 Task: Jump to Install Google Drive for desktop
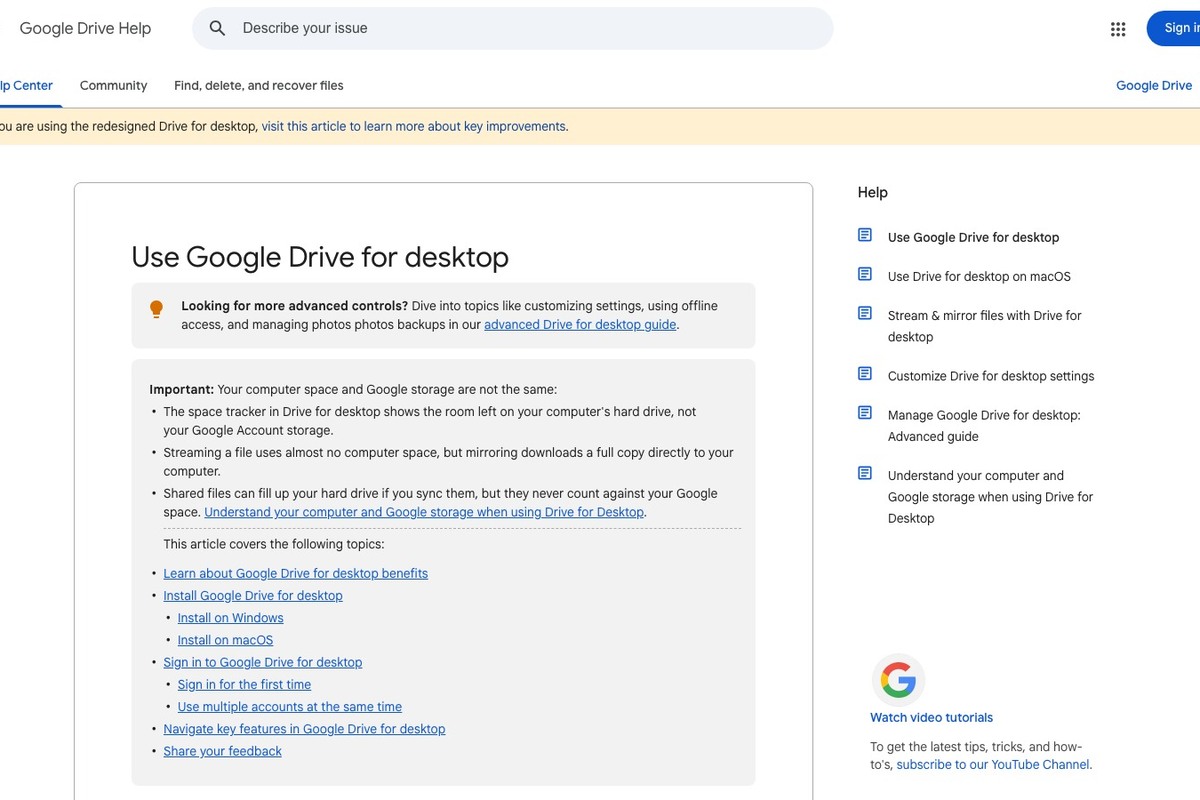tap(253, 596)
